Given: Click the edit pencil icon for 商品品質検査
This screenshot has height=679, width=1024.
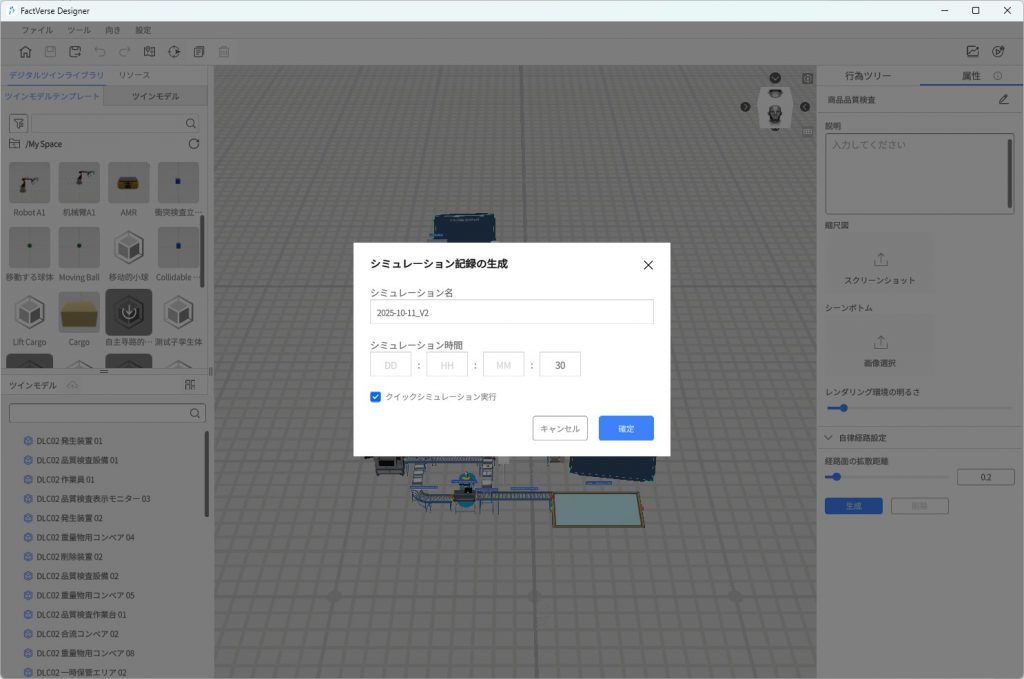Looking at the screenshot, I should tap(1003, 99).
